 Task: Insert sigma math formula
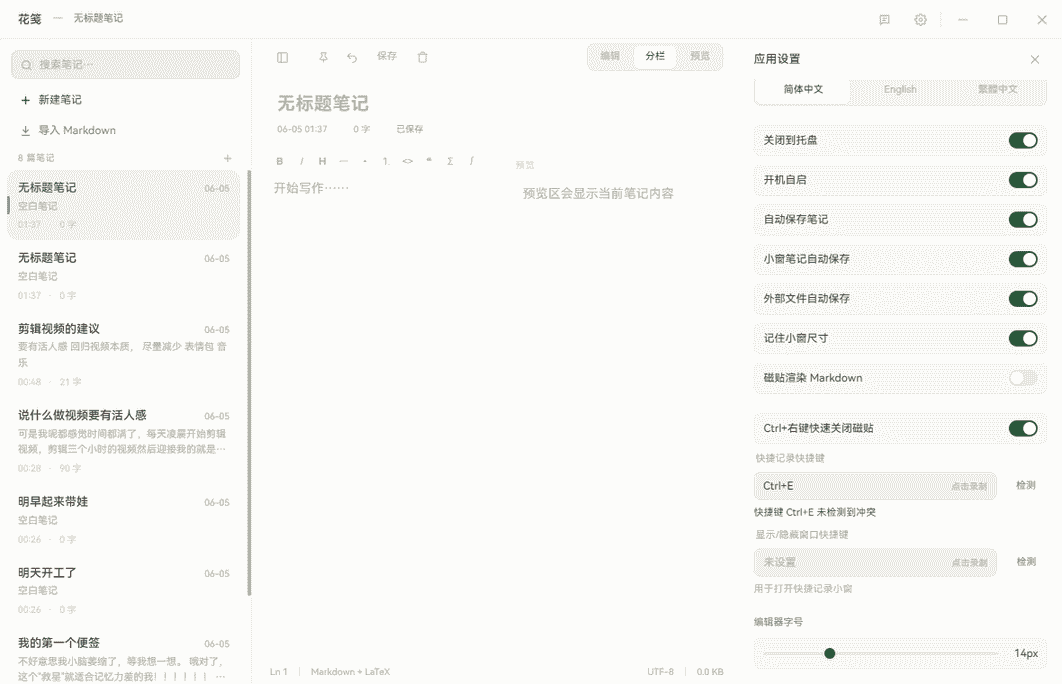pos(450,161)
